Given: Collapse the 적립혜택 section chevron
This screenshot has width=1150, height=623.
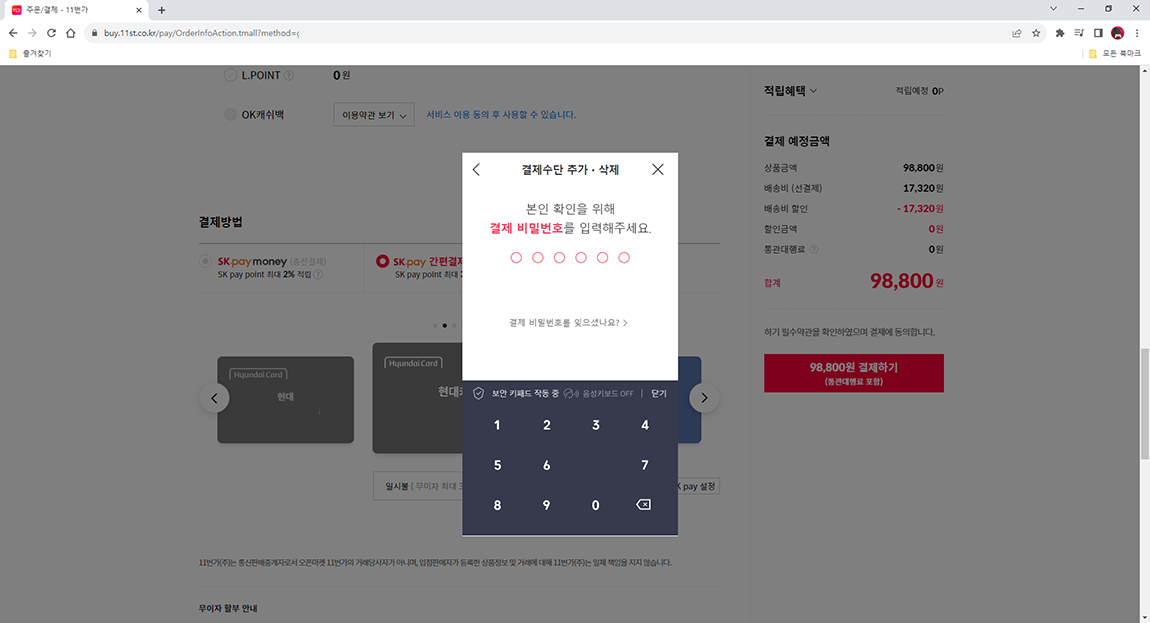Looking at the screenshot, I should pos(815,90).
